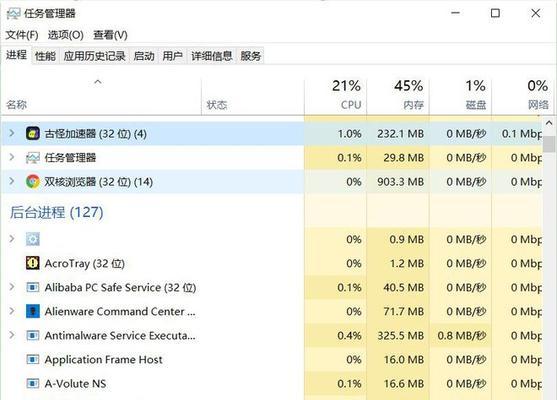Viewport: 557px width, 400px height.
Task: Select the 双核浏览器 Chrome-style icon
Action: tap(33, 182)
